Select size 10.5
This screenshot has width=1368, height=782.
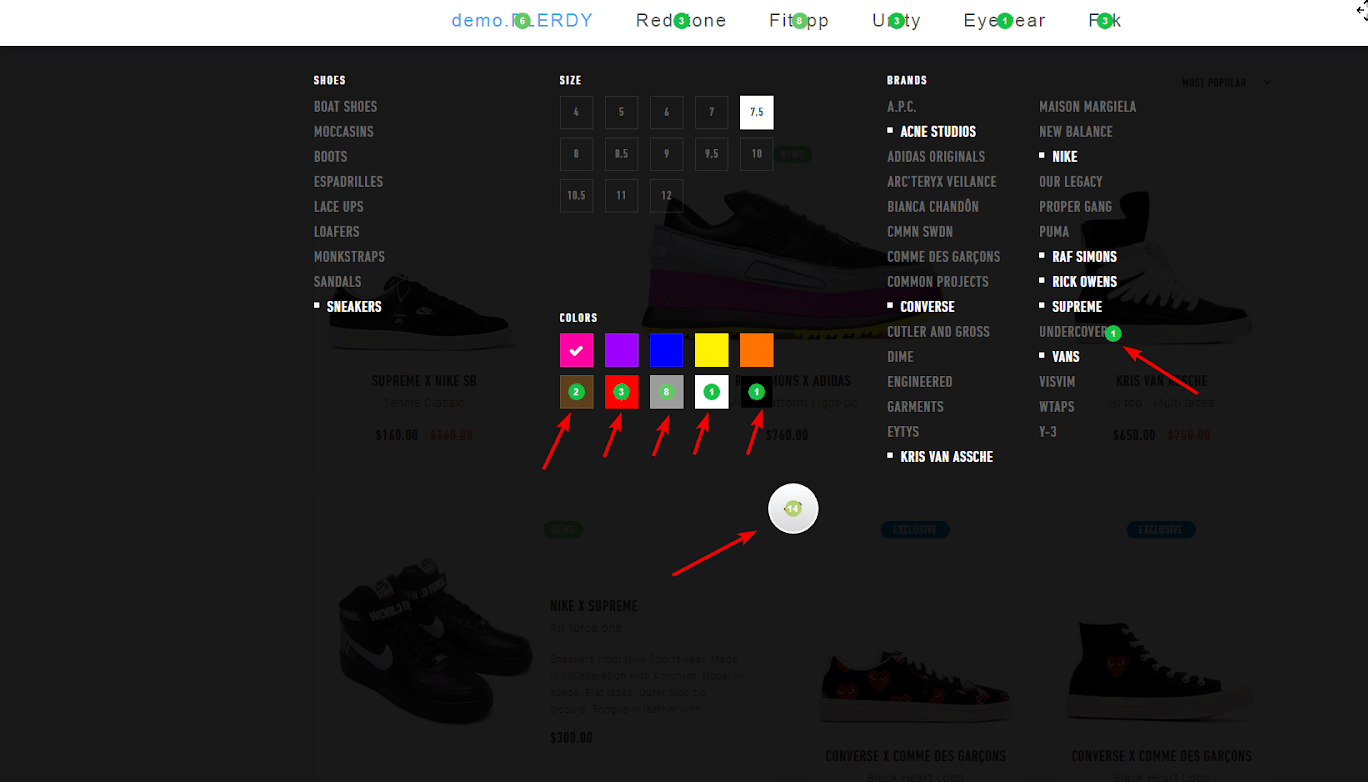[577, 196]
